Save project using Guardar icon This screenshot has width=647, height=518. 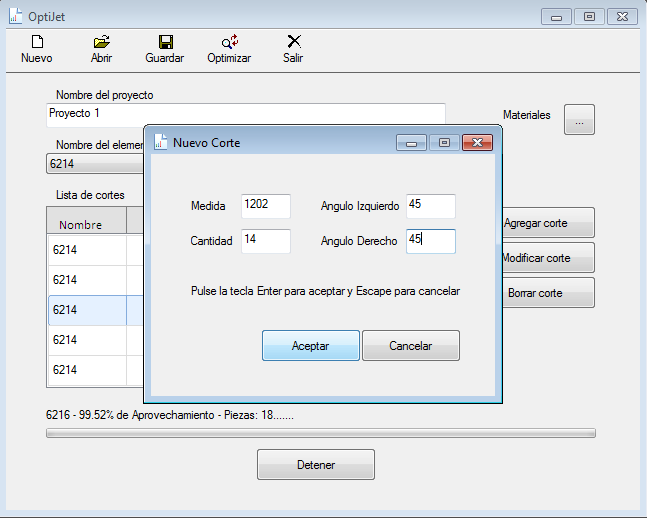pos(165,42)
